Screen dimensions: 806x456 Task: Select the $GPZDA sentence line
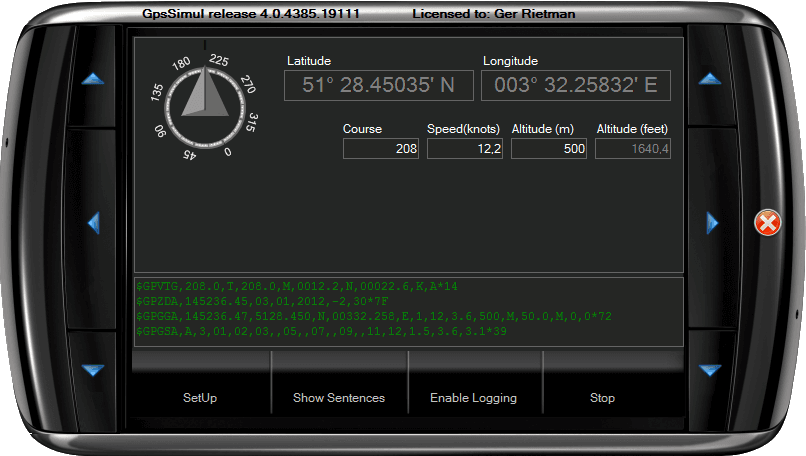click(262, 301)
